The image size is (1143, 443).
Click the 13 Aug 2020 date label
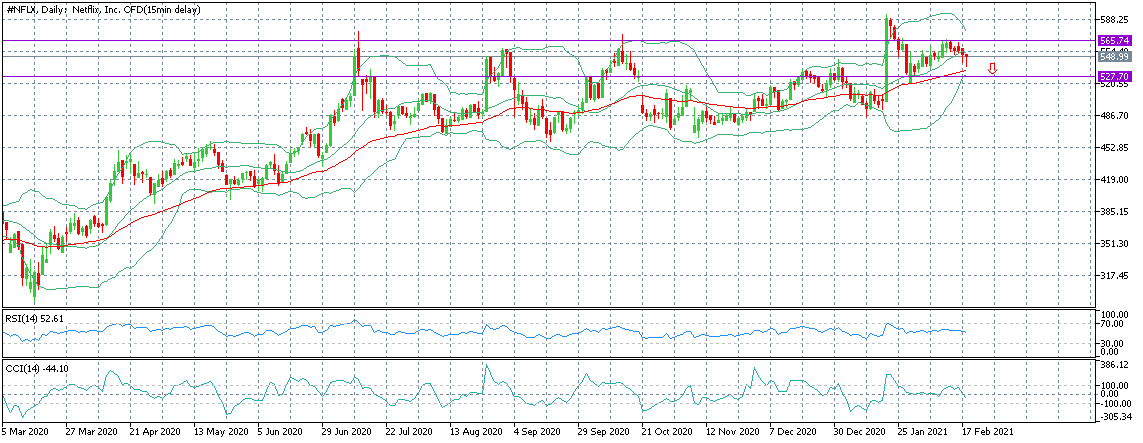(475, 430)
